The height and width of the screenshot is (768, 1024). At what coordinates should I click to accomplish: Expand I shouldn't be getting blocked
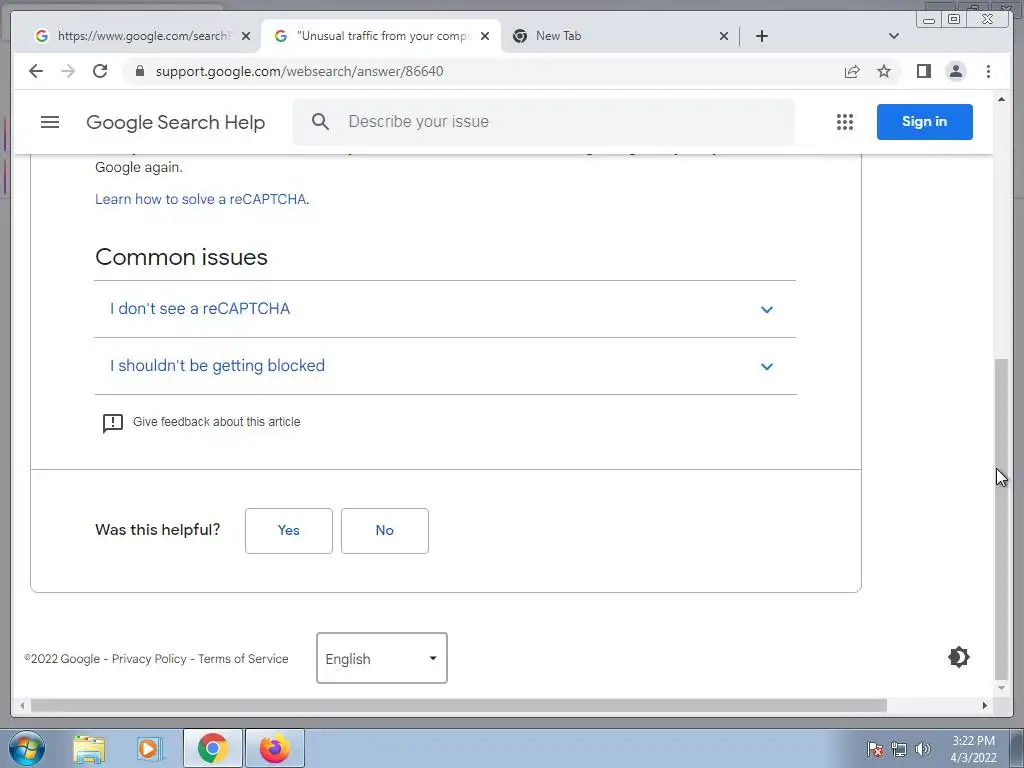[445, 366]
